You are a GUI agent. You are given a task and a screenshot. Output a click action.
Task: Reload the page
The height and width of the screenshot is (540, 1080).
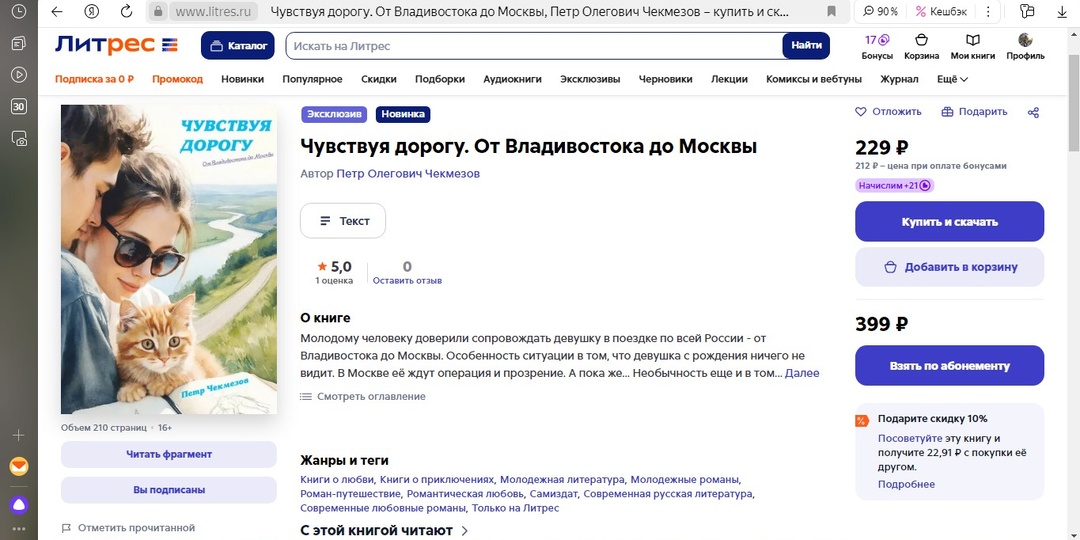pyautogui.click(x=126, y=12)
